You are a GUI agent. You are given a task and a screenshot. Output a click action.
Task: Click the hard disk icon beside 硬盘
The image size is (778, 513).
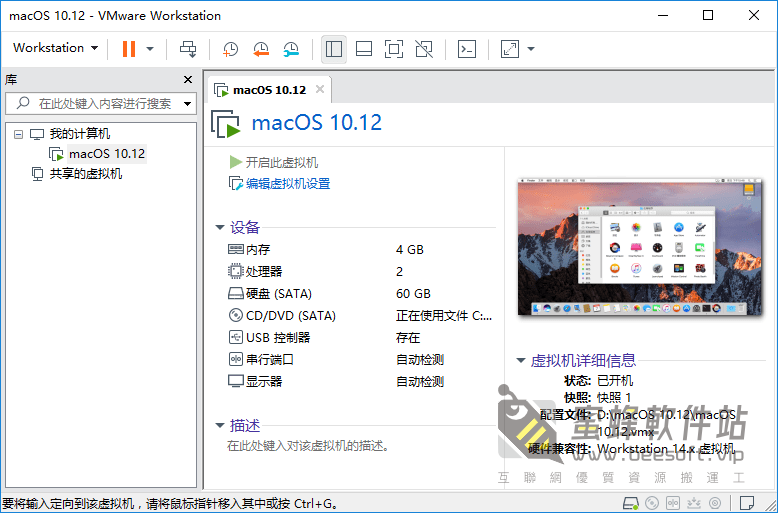click(236, 293)
